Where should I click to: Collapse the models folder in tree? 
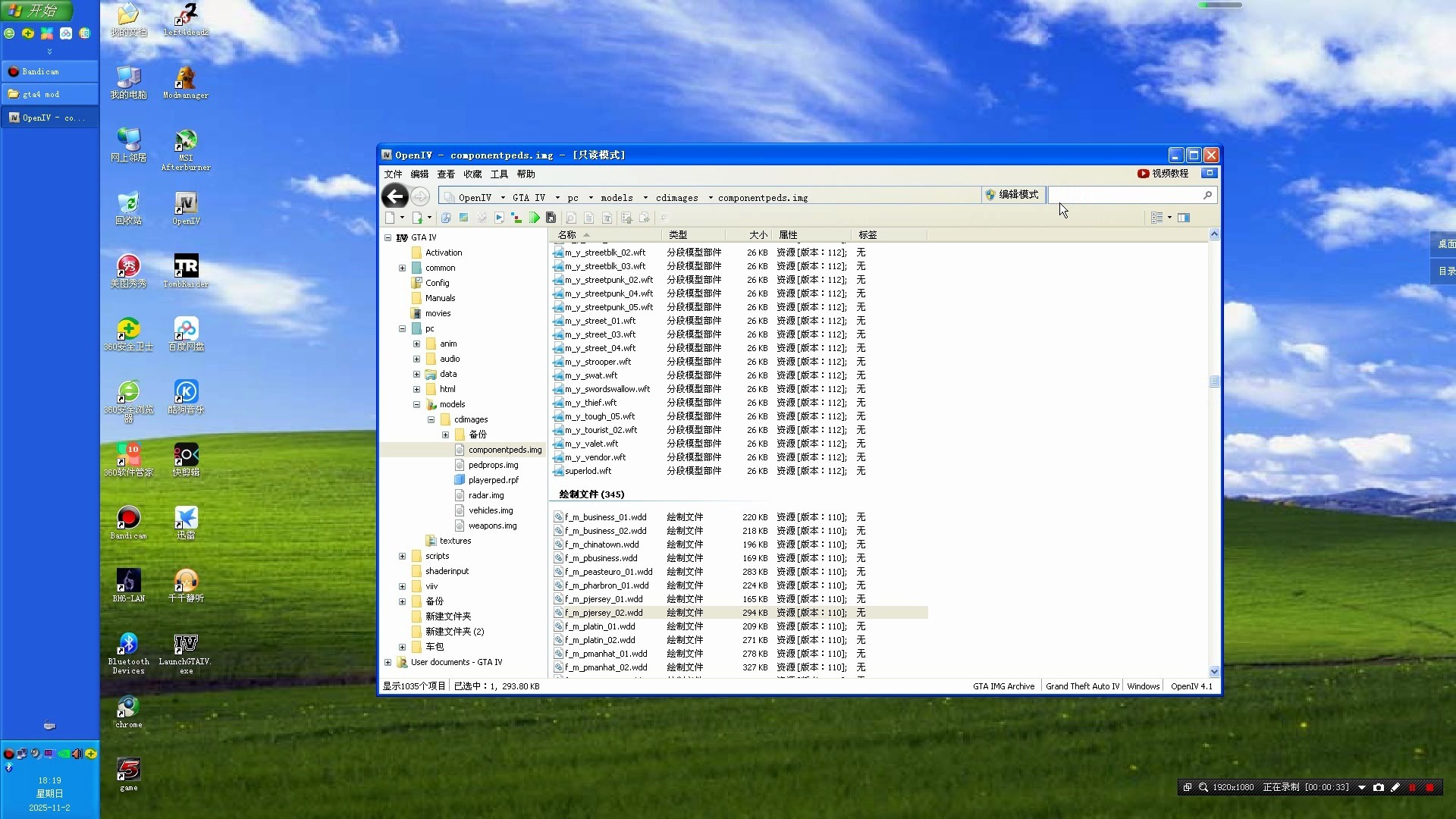416,405
